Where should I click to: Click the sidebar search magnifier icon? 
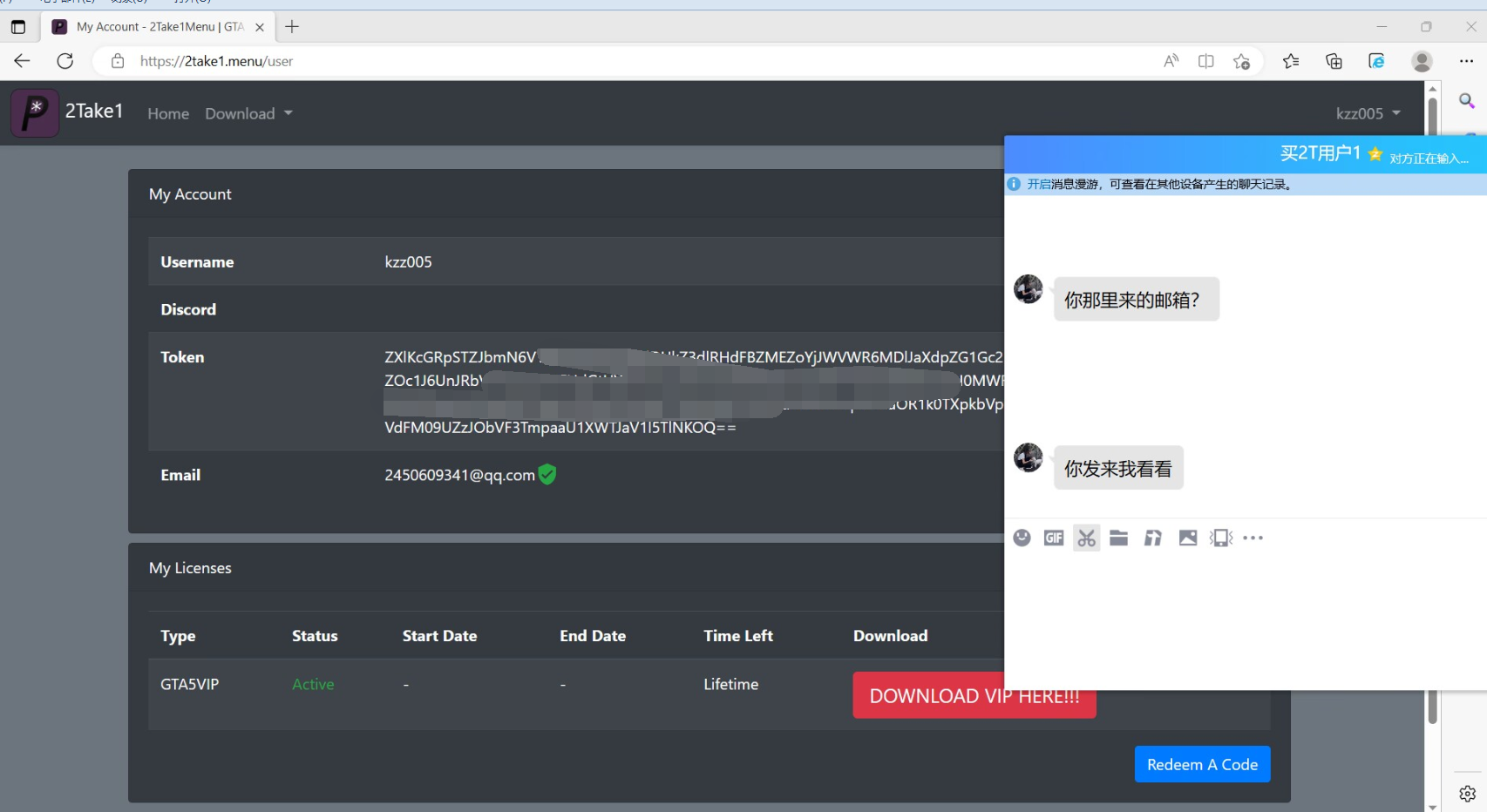point(1467,101)
